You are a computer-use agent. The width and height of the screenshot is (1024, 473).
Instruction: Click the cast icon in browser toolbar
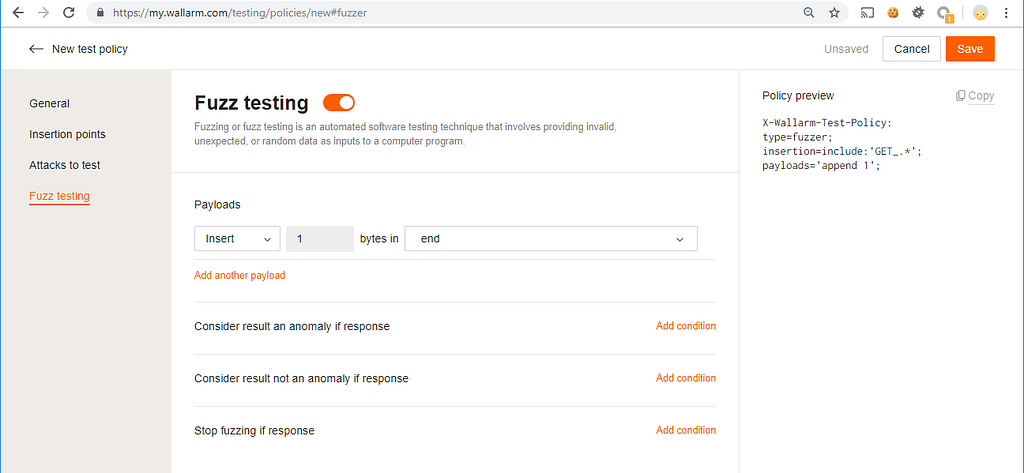point(867,12)
